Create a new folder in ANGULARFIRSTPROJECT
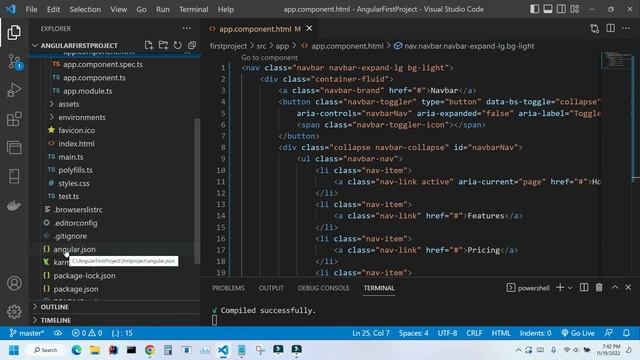The width and height of the screenshot is (640, 360). [x=163, y=45]
